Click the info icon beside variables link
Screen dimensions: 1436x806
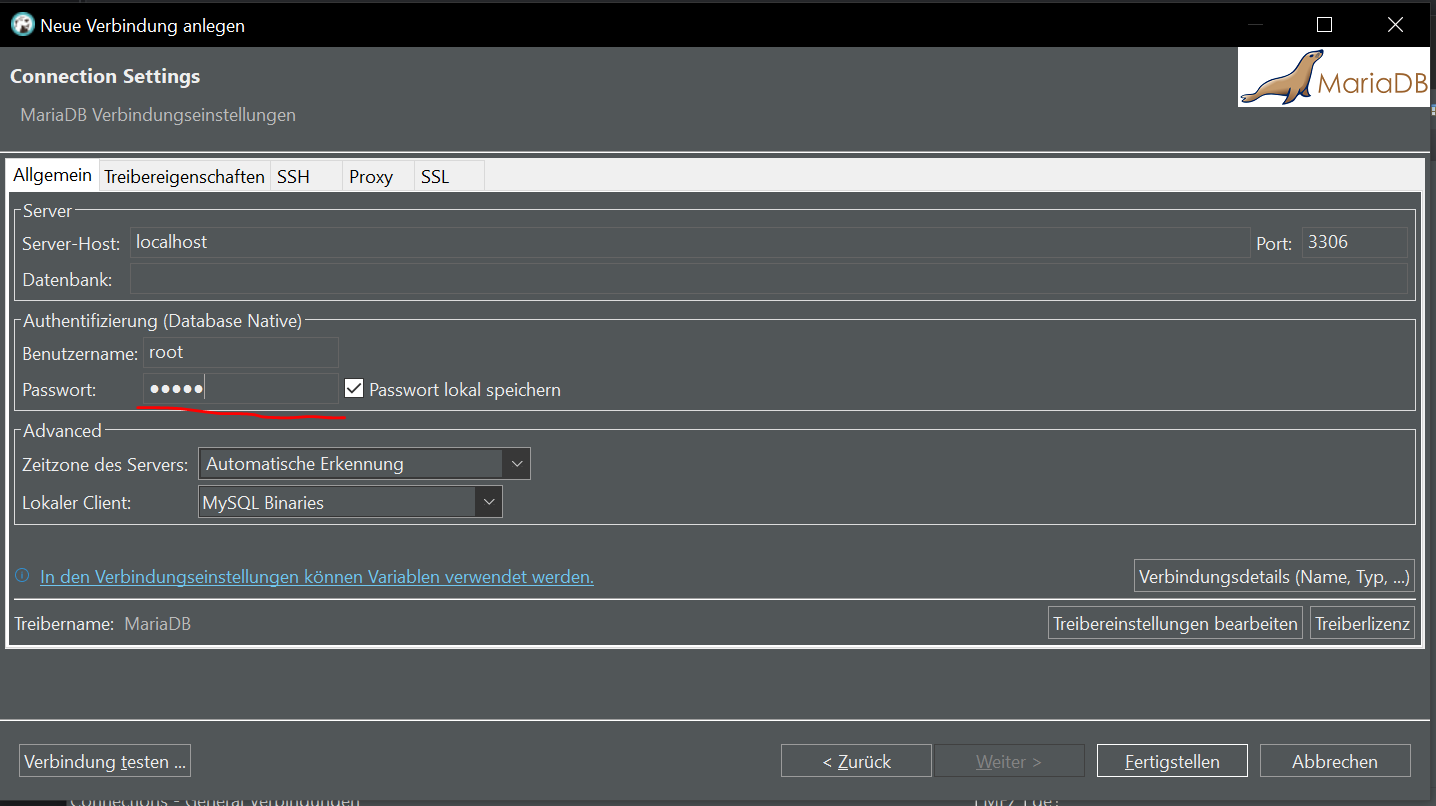click(x=22, y=576)
